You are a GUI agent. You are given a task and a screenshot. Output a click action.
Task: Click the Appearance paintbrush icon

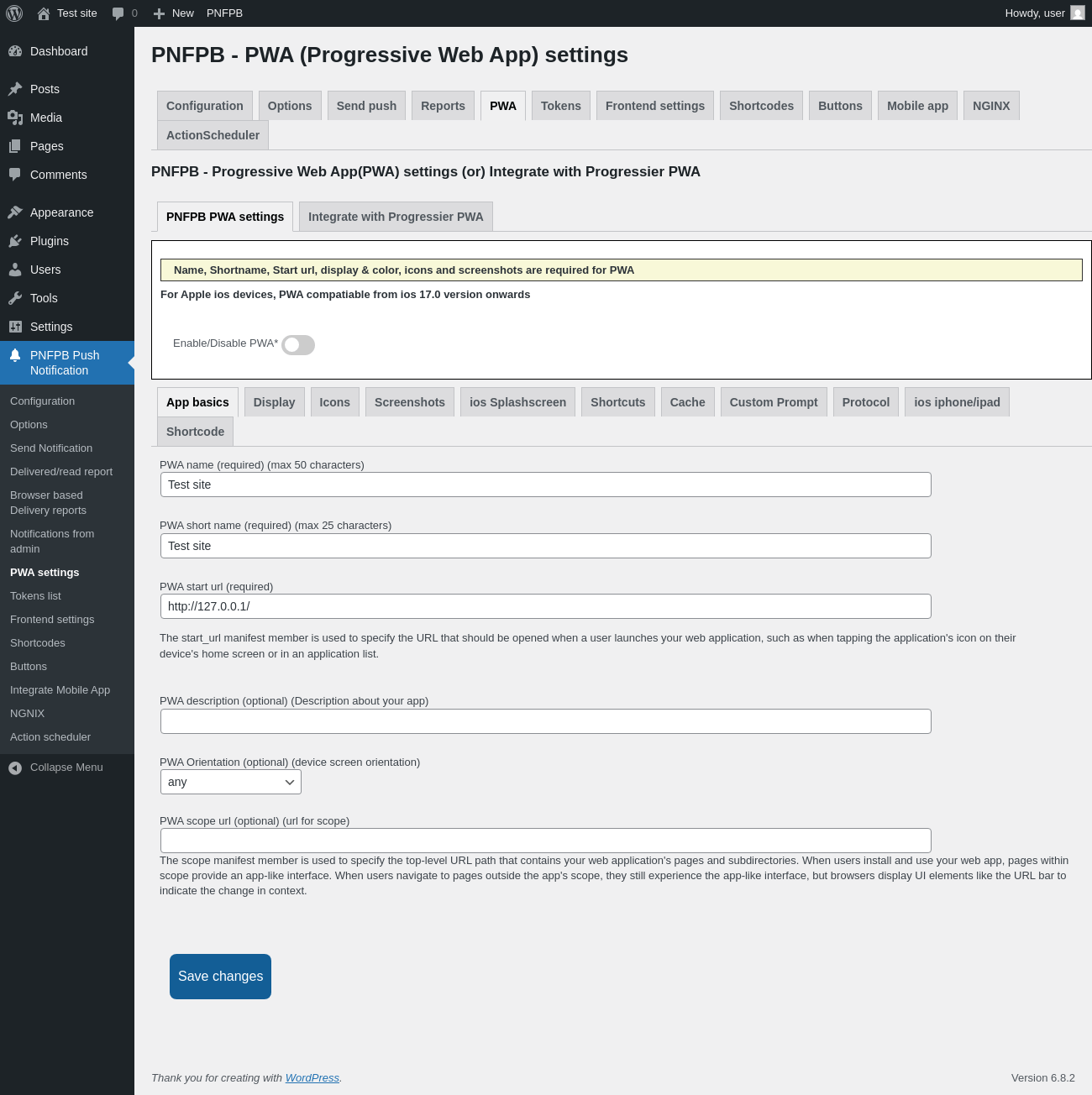pos(15,212)
